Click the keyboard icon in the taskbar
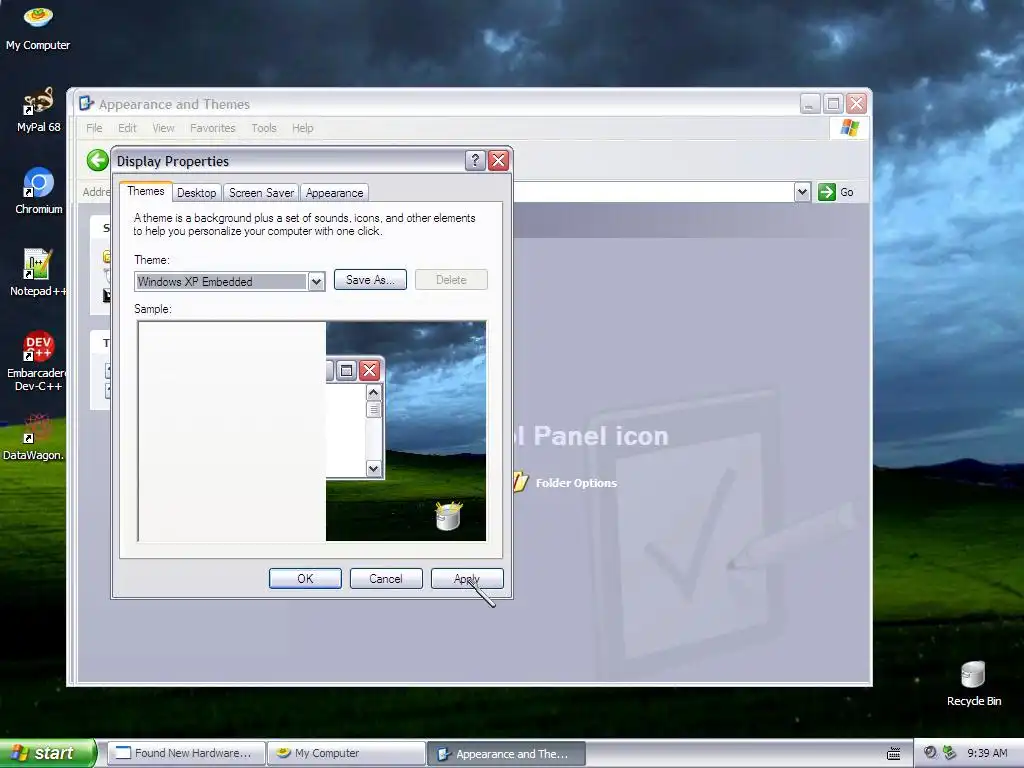 point(894,753)
